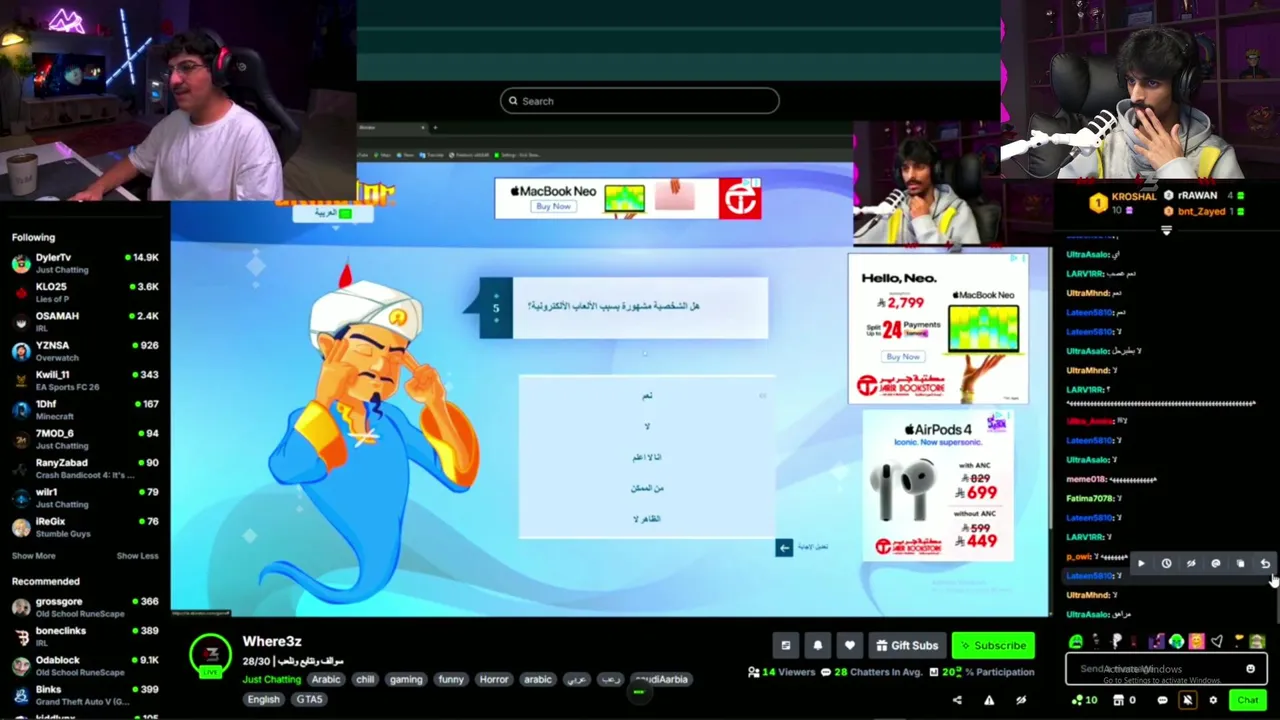Copy the chat message with copy icon
This screenshot has height=720, width=1280.
click(1241, 564)
